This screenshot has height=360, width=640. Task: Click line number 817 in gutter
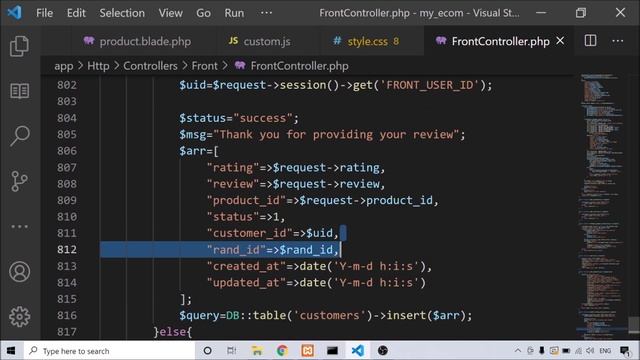[x=67, y=331]
